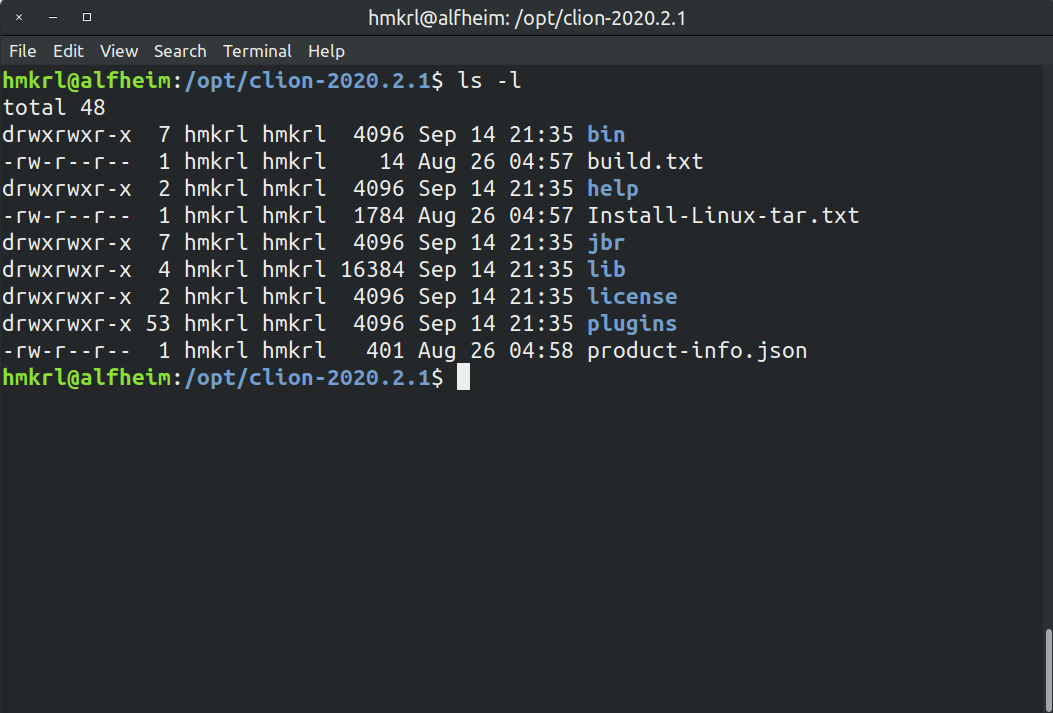Screen dimensions: 1053x713
Task: Click the size value 401
Action: pos(385,350)
